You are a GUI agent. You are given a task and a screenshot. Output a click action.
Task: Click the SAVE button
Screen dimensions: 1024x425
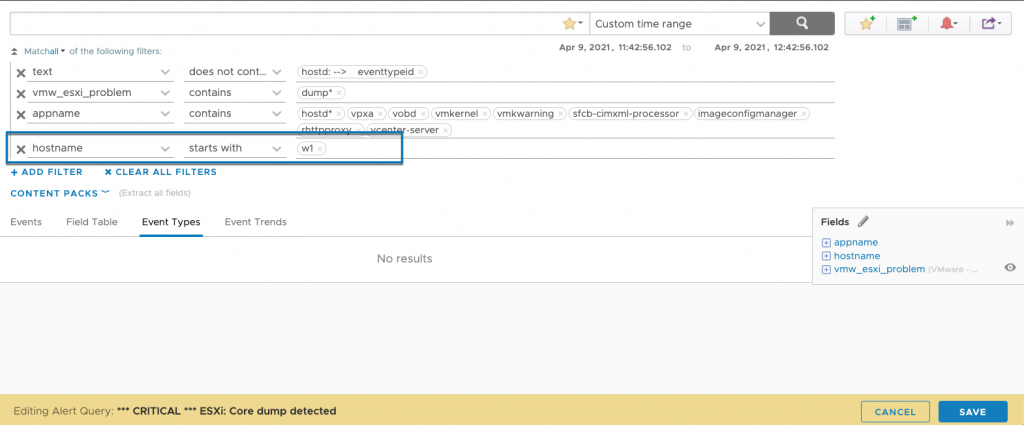[972, 411]
